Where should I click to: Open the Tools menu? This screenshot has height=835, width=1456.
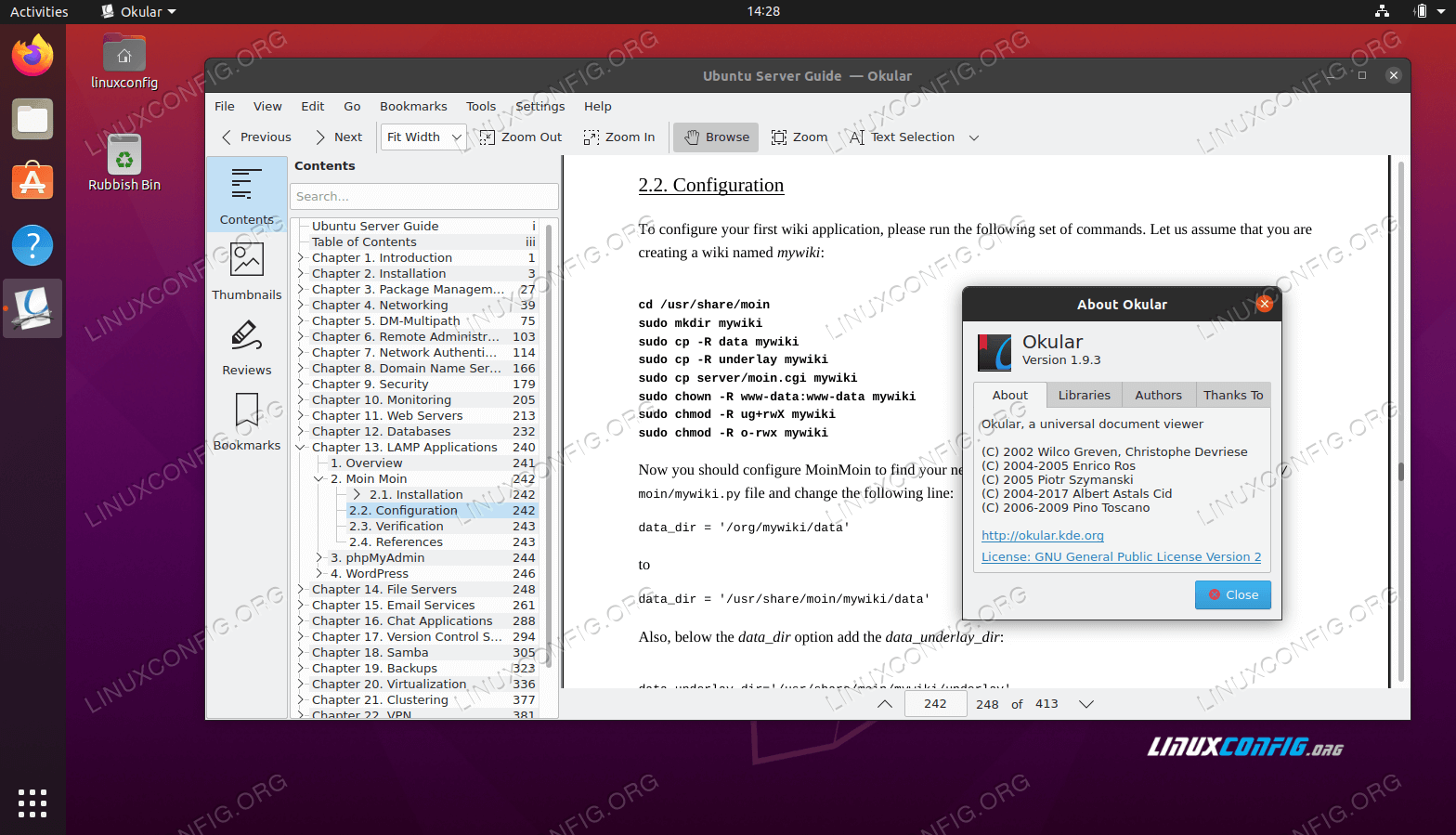click(x=481, y=107)
